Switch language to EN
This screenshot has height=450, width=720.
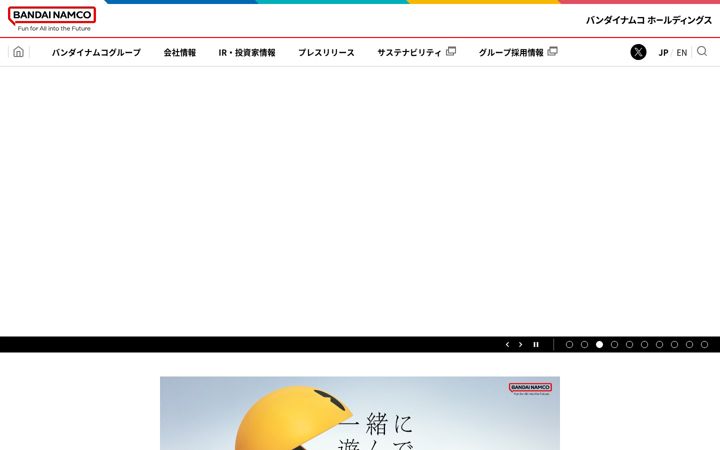[x=681, y=53]
